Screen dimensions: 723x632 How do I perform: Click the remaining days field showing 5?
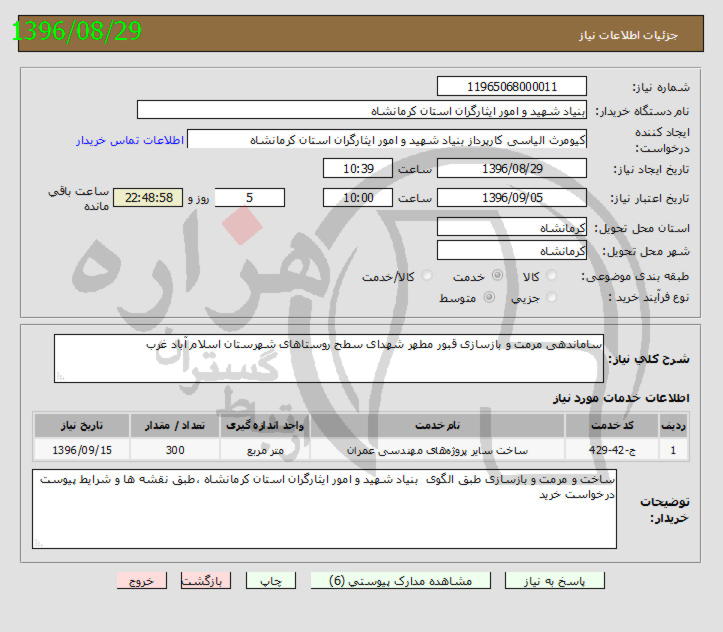pos(249,198)
